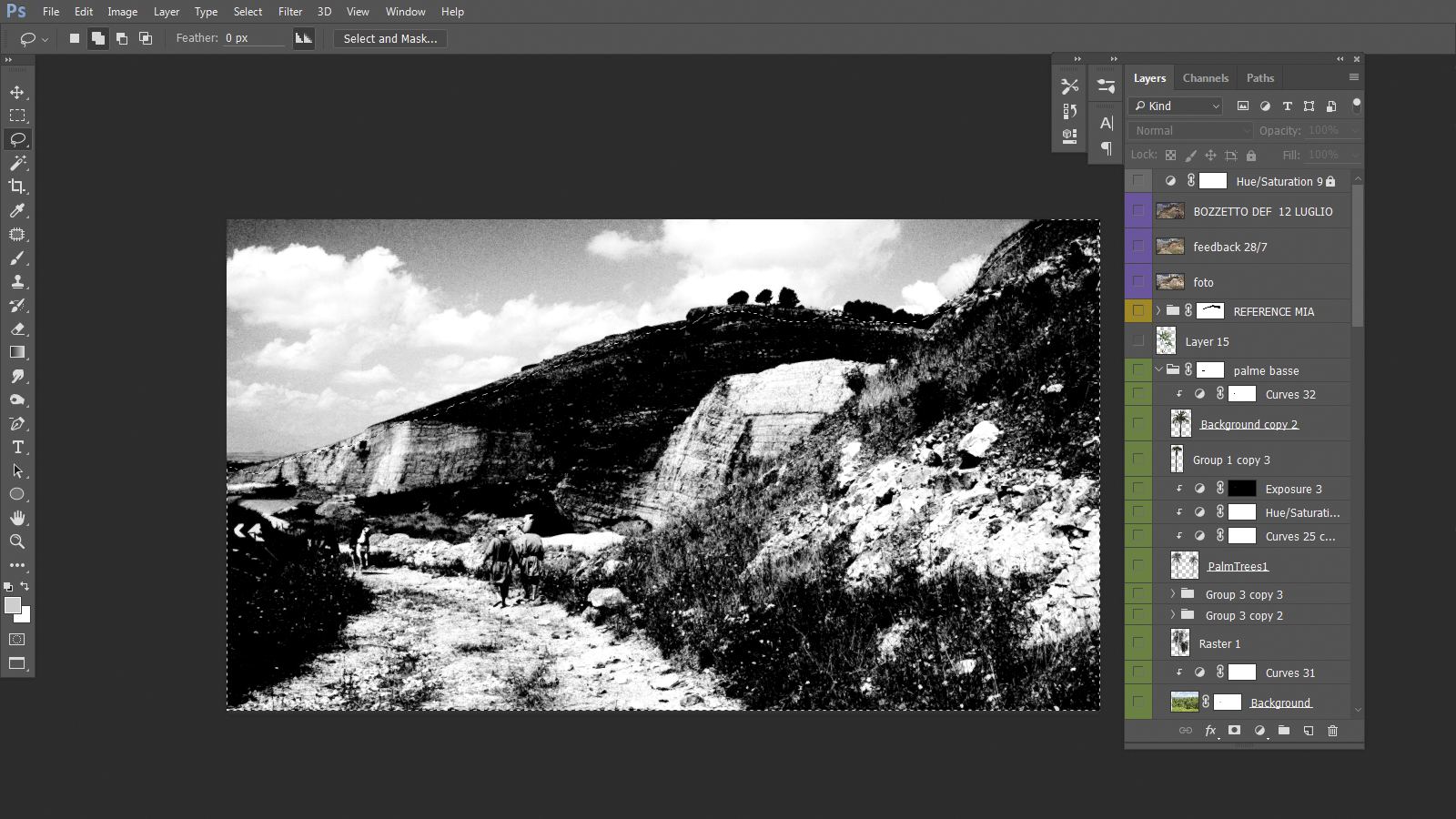Open the layer filter Kind dropdown
Screen dimensions: 1456x819
click(x=1176, y=106)
